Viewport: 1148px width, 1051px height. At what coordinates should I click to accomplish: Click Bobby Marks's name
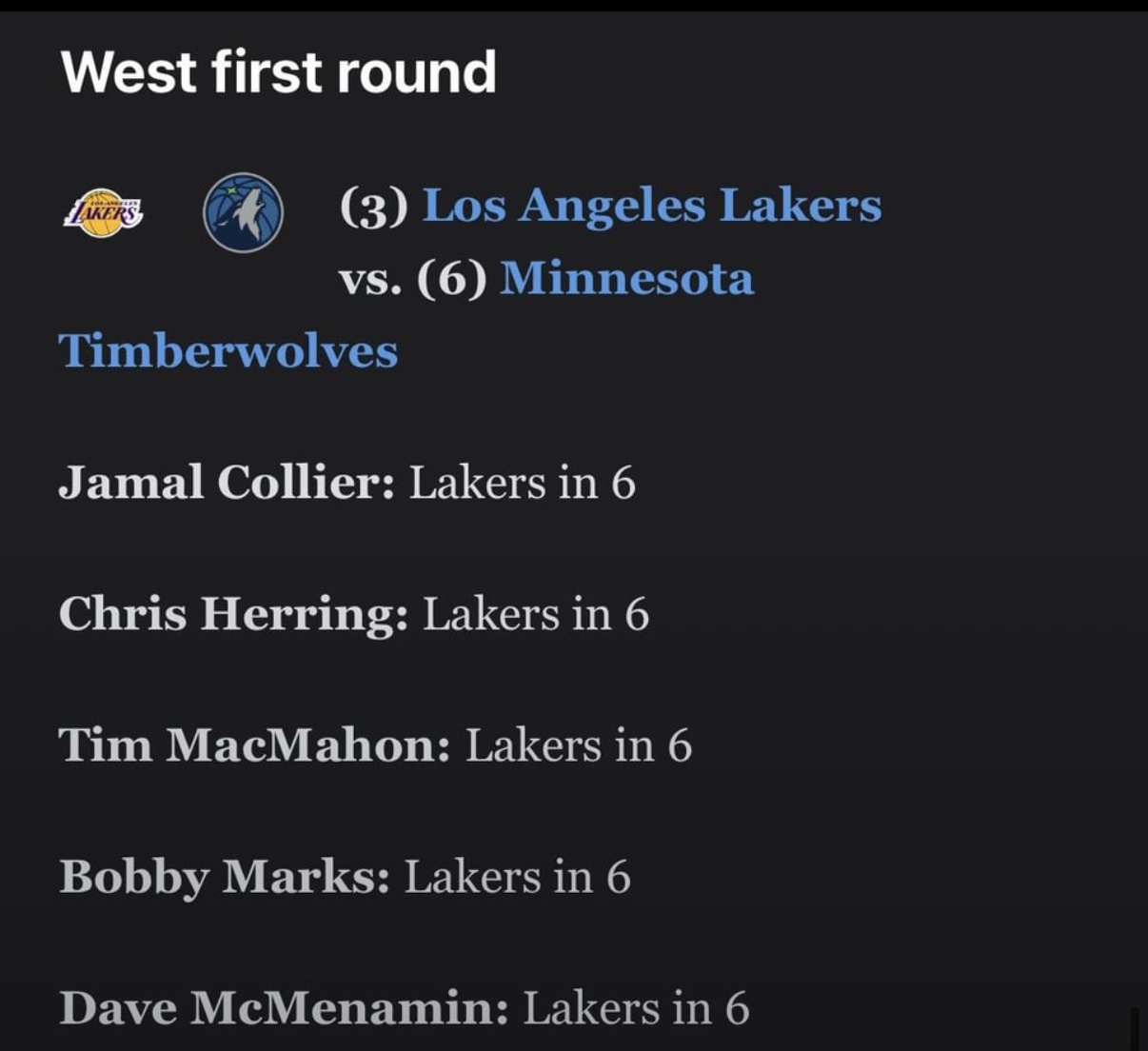(x=224, y=877)
